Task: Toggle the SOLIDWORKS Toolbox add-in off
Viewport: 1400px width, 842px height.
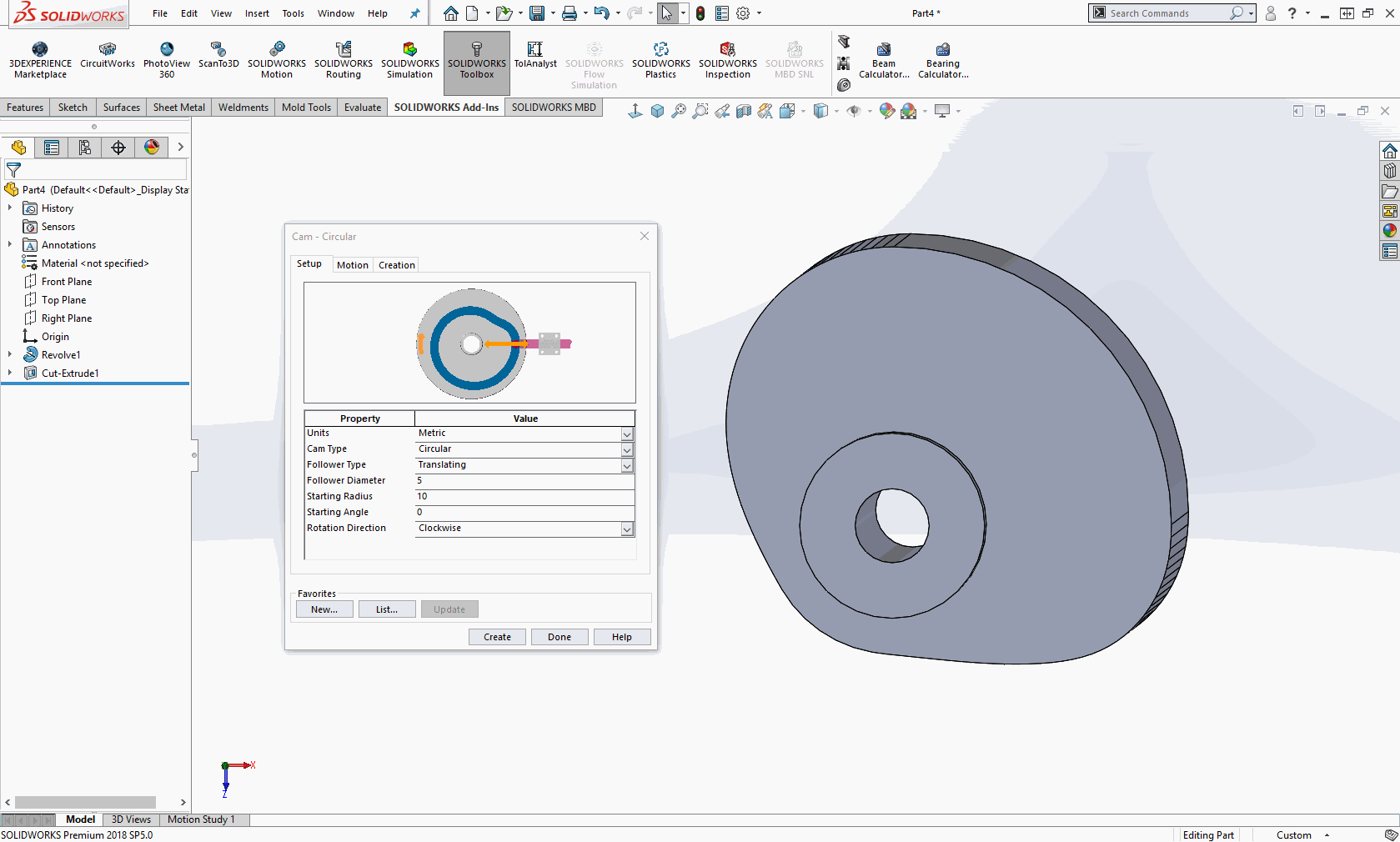Action: (476, 62)
